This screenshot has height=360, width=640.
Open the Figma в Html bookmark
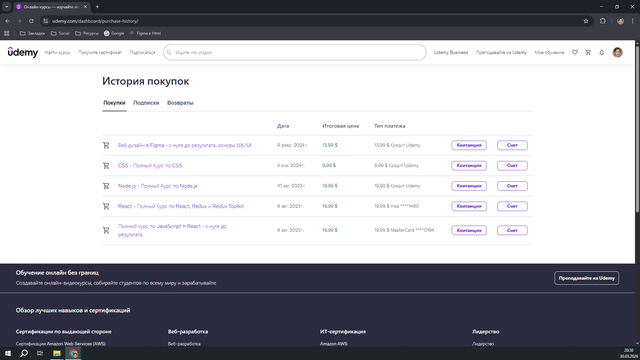coord(145,33)
